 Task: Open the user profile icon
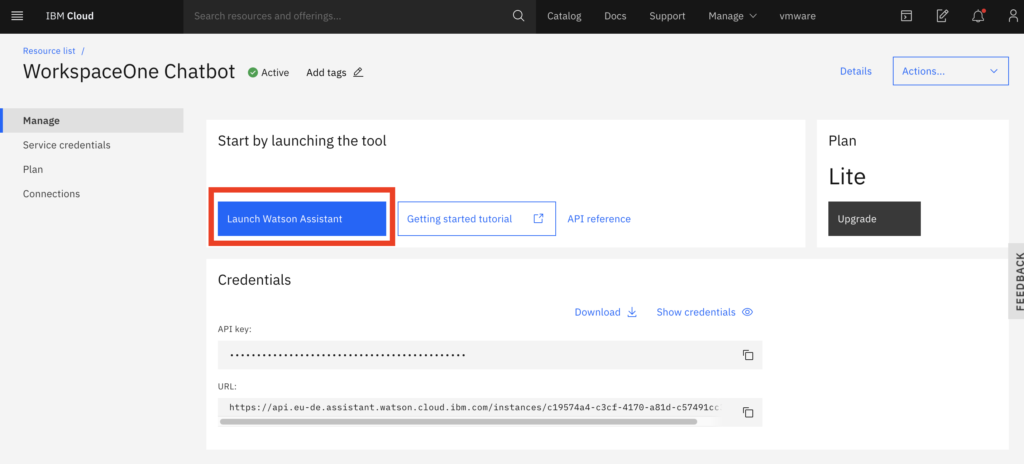click(1013, 16)
